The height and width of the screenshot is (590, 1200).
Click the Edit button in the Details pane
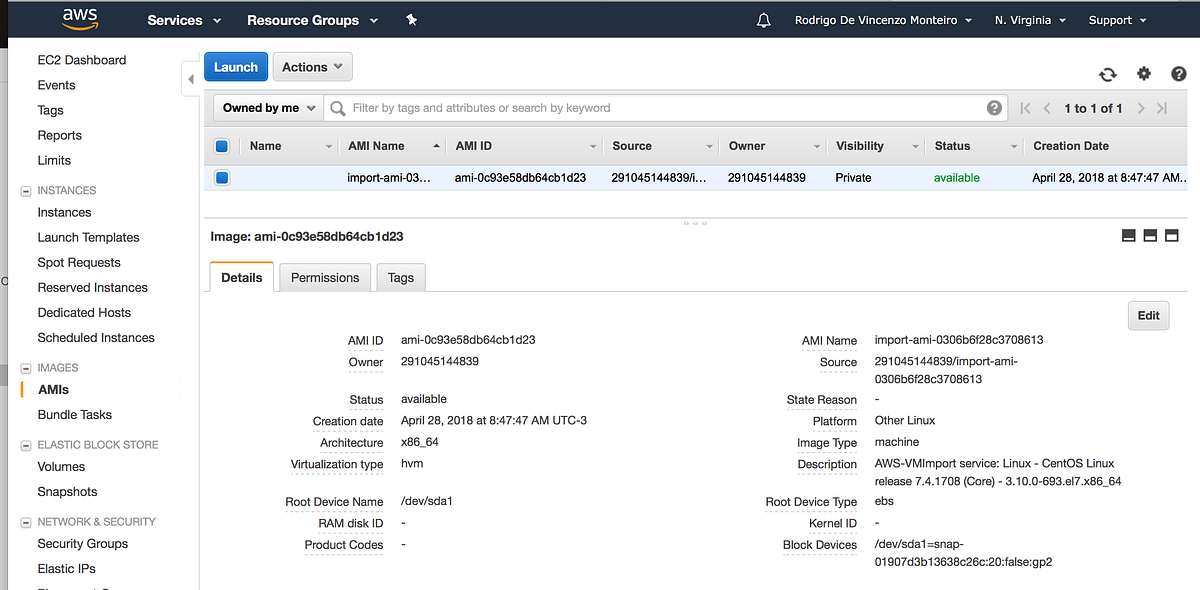[1148, 315]
